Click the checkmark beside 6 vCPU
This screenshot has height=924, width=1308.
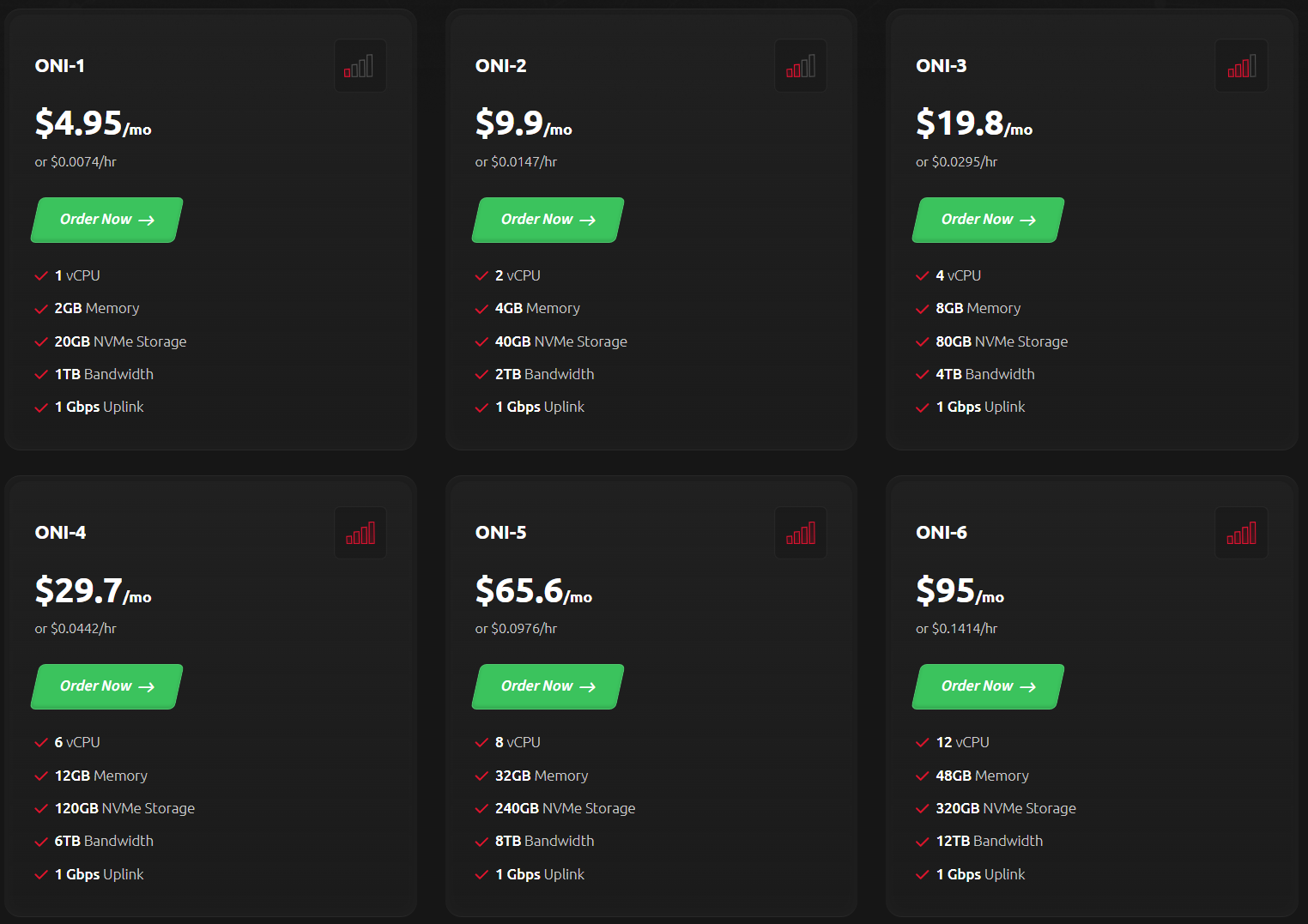[40, 743]
